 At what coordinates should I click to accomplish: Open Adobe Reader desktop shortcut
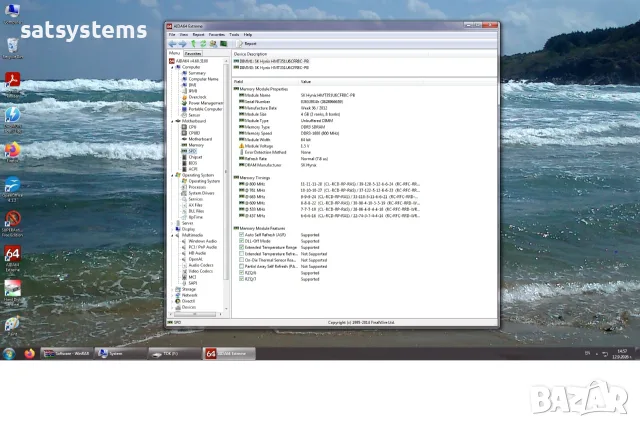click(12, 83)
